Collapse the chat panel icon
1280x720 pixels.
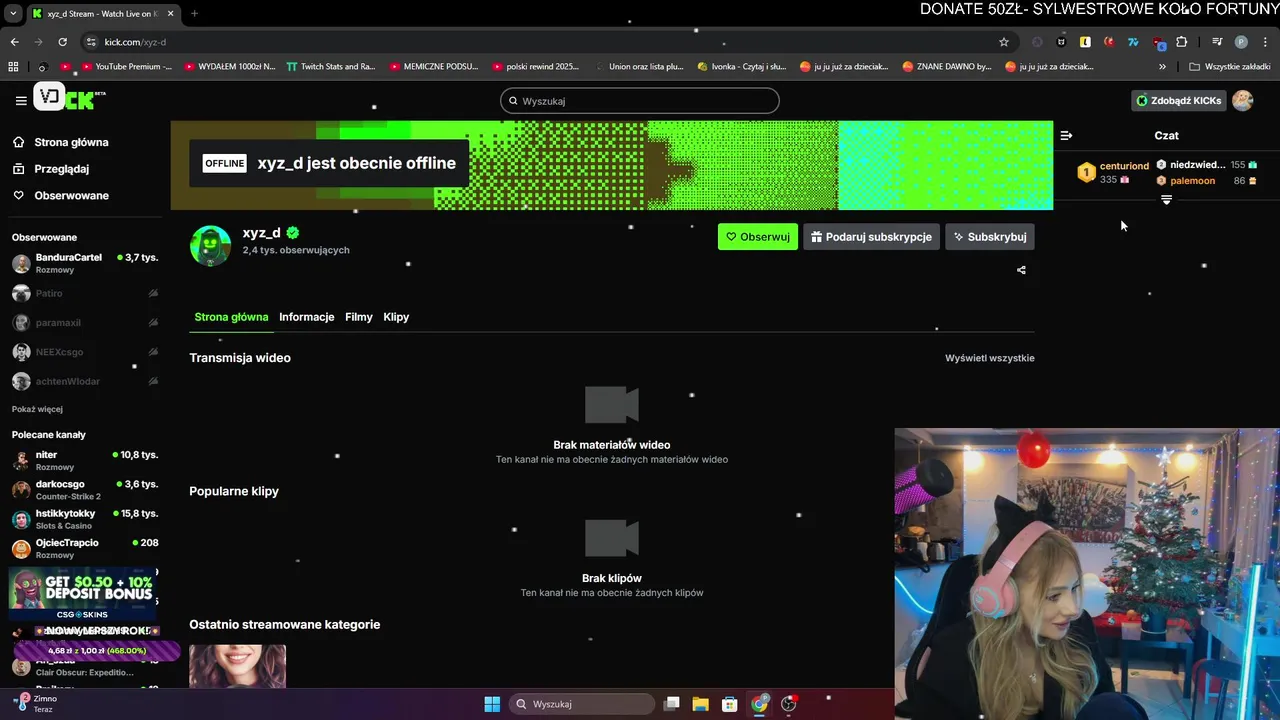[x=1066, y=135]
